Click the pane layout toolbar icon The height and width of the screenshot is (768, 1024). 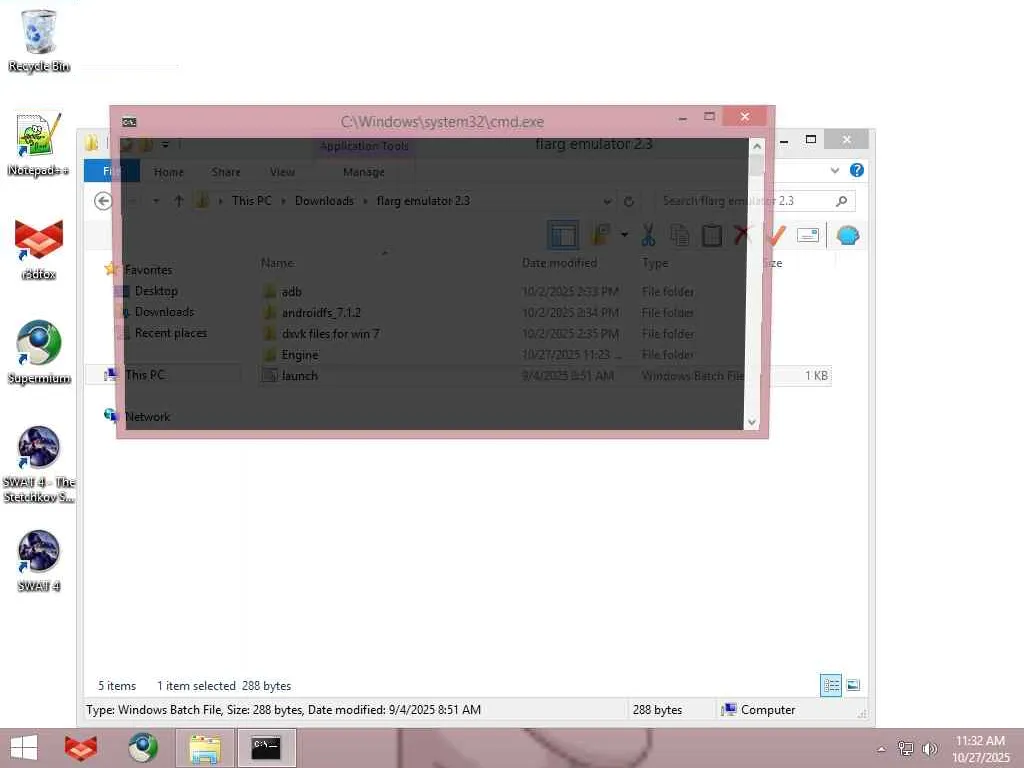[x=562, y=235]
